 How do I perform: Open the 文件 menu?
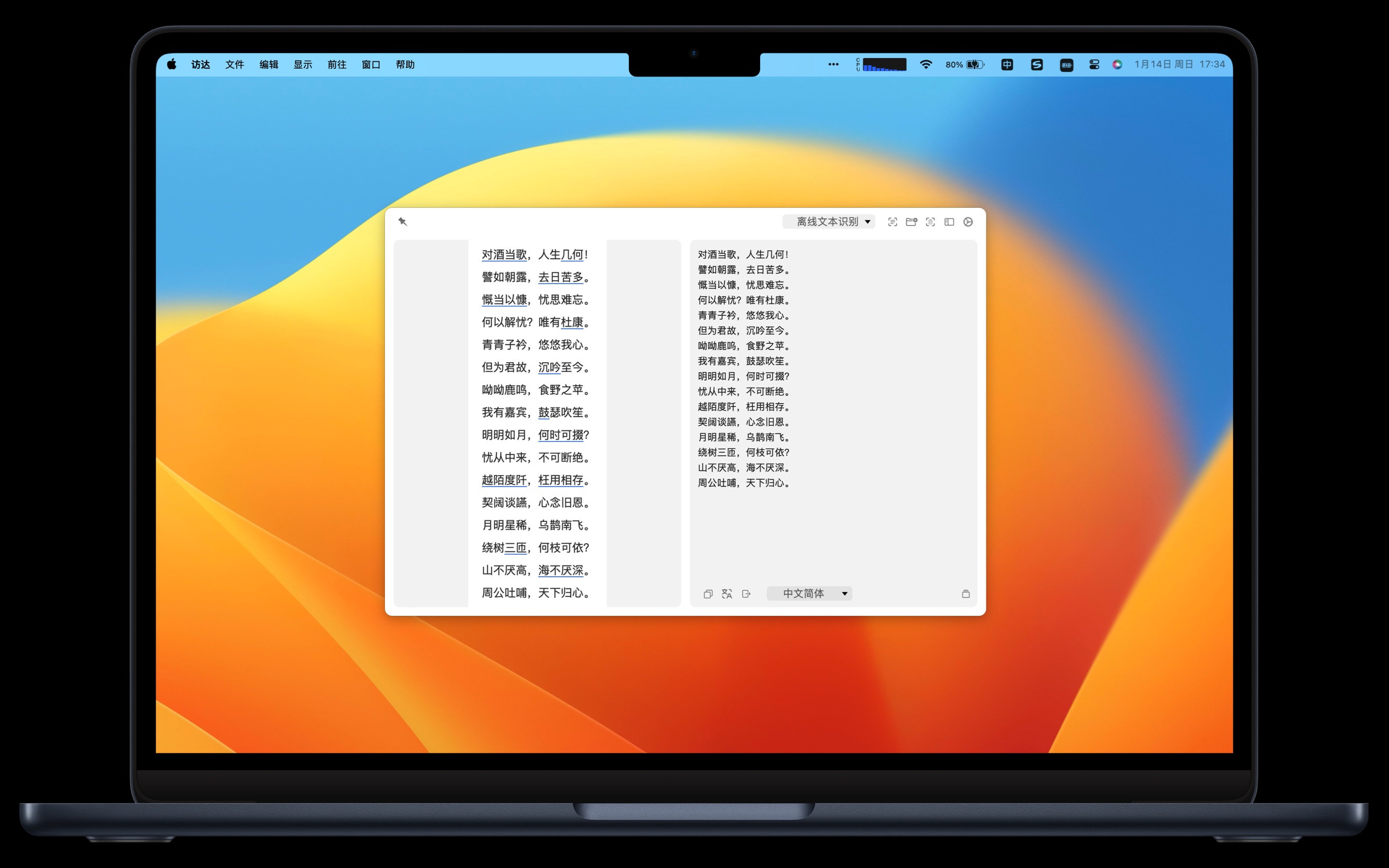234,64
